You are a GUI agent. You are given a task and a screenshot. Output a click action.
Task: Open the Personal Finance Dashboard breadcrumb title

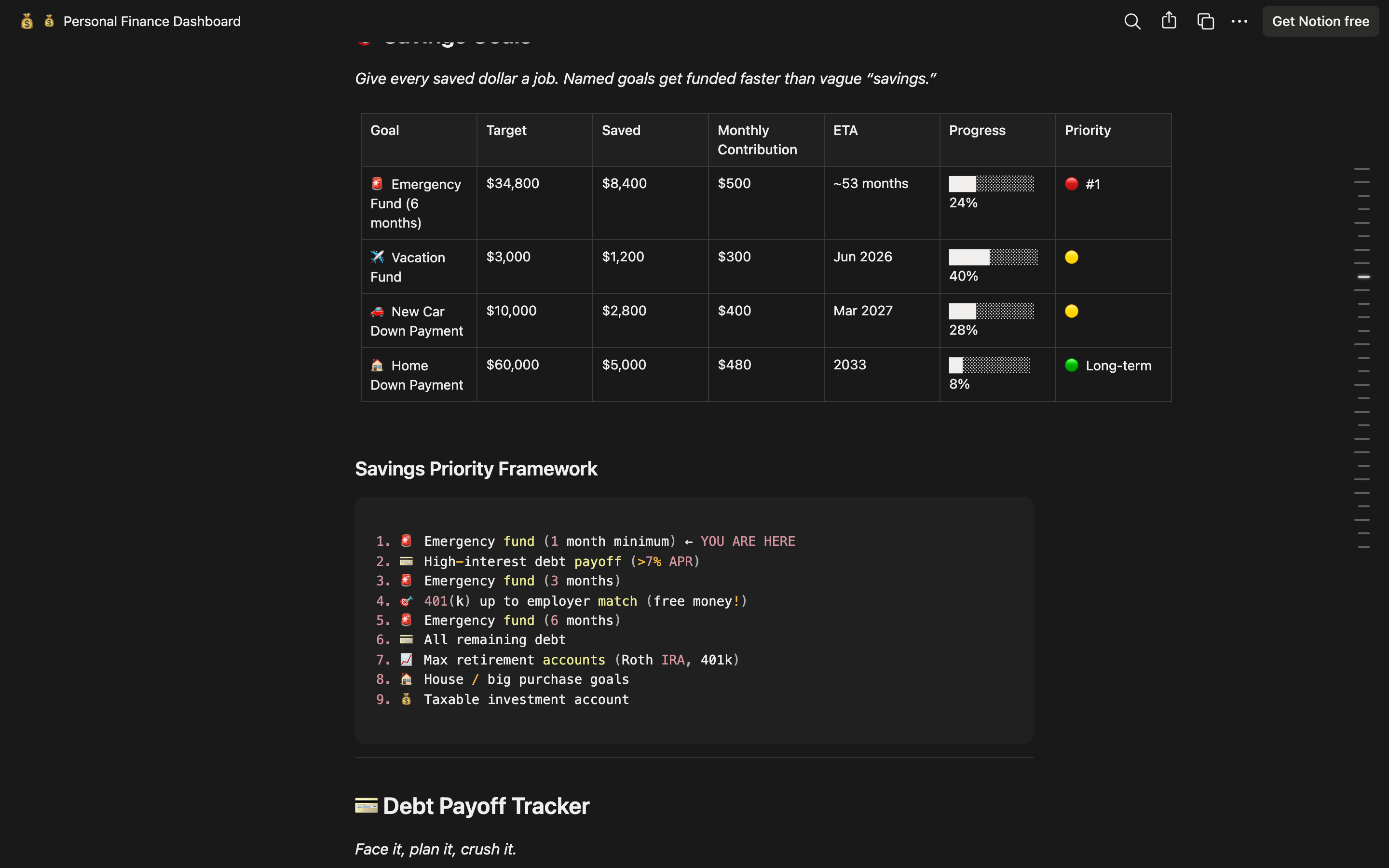tap(151, 21)
